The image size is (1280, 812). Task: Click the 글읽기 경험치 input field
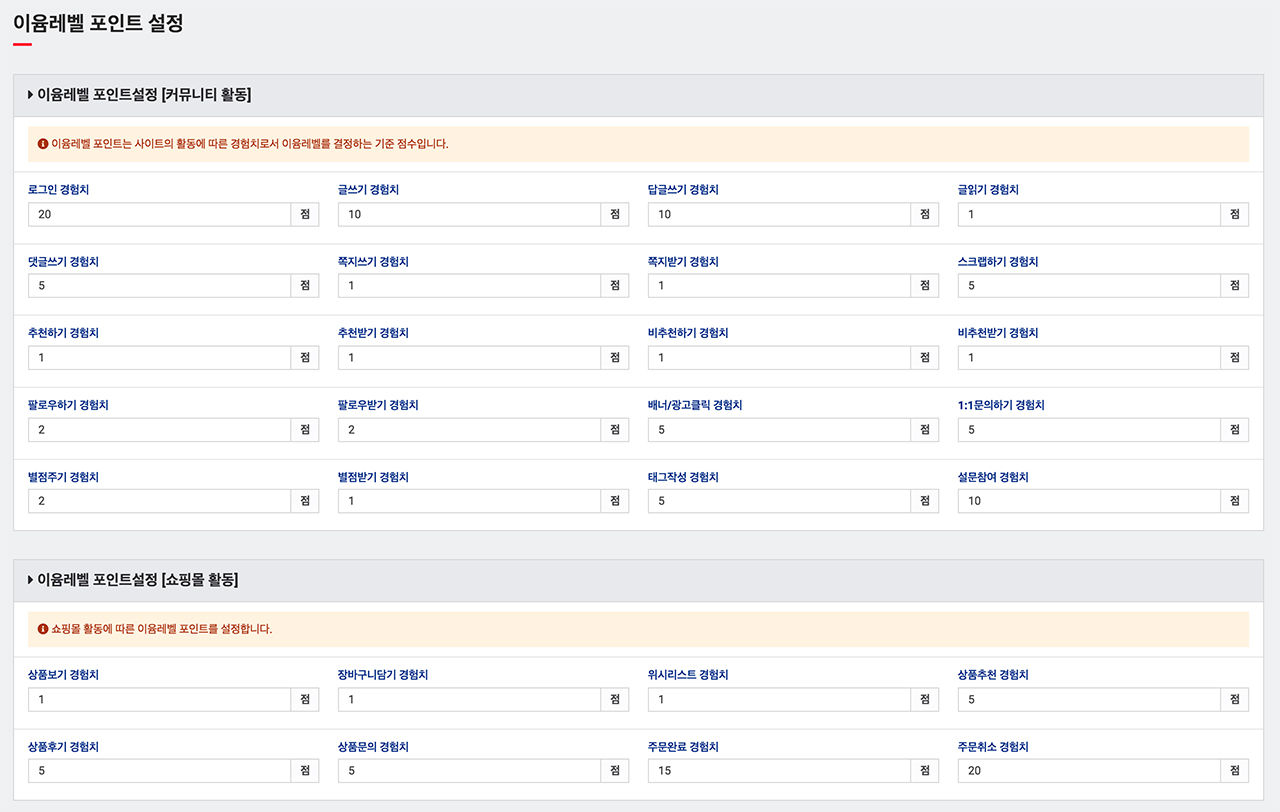1090,214
